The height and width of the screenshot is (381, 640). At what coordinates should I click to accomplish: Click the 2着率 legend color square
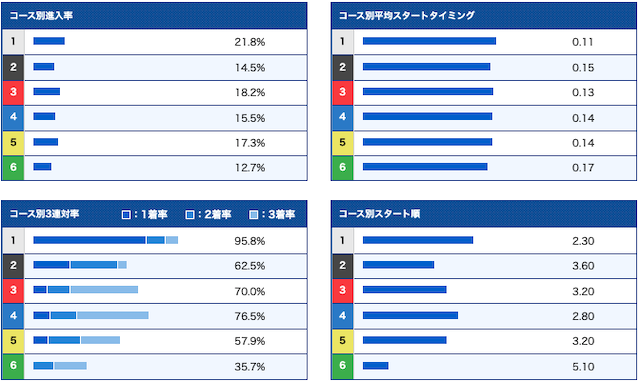click(190, 214)
